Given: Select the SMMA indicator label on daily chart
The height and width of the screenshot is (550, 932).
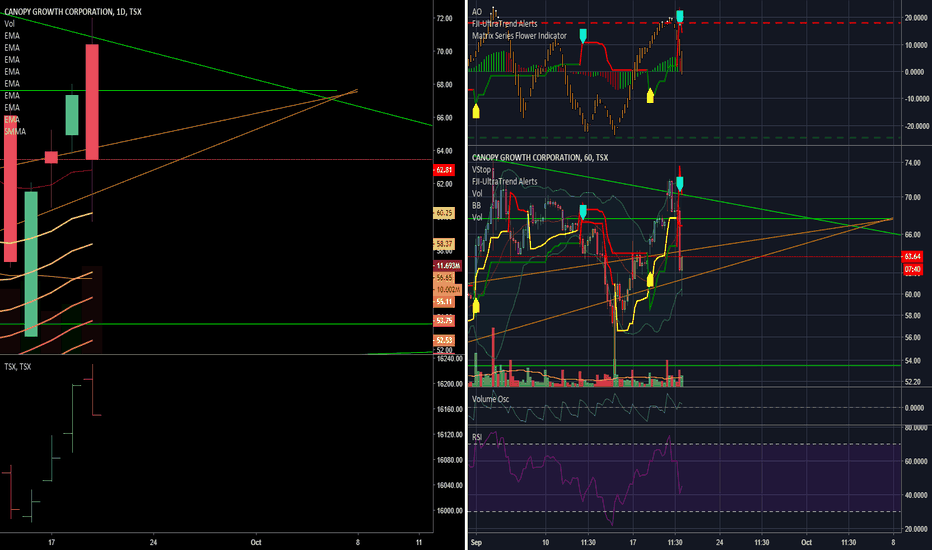Looking at the screenshot, I should [15, 131].
